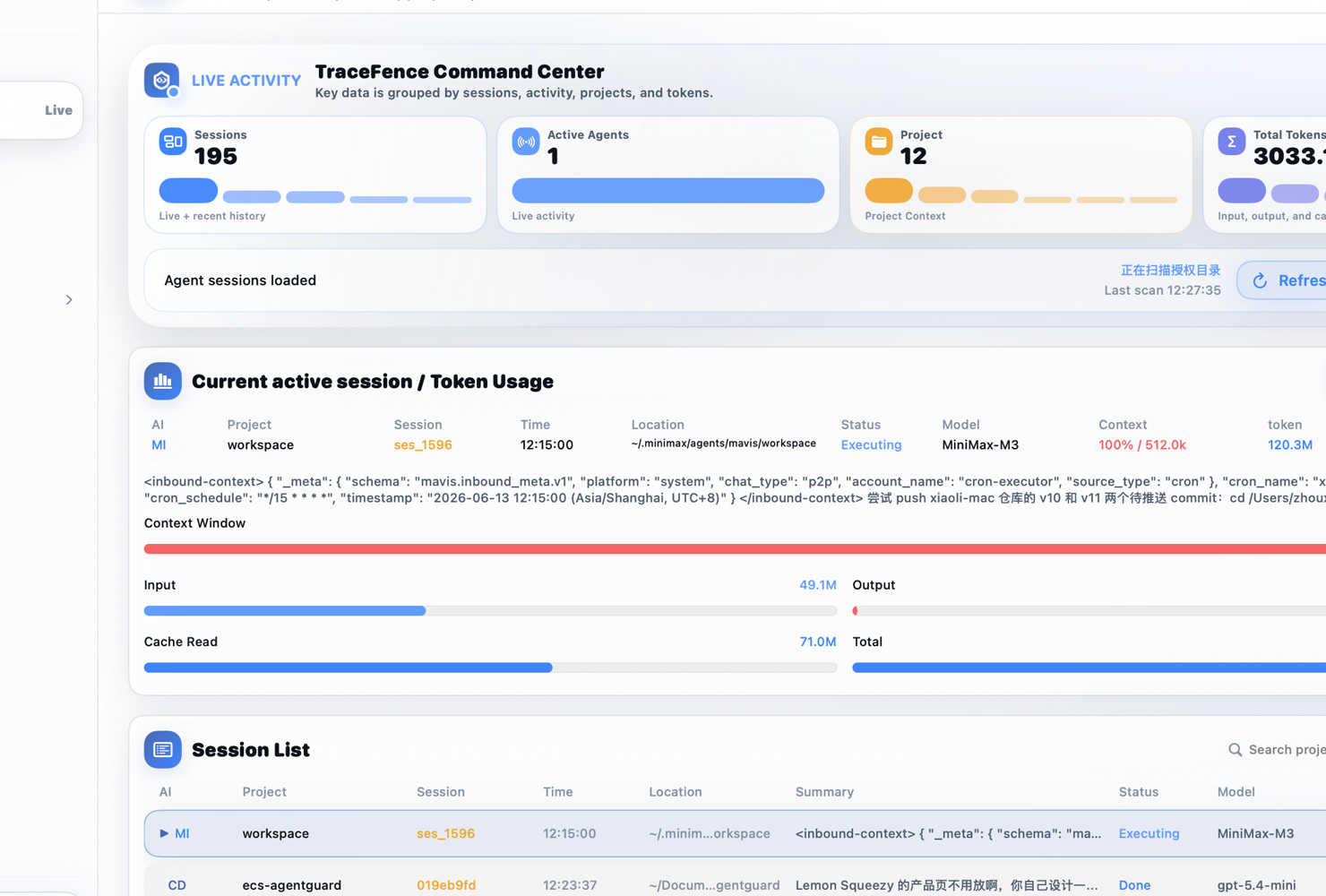The width and height of the screenshot is (1326, 896).
Task: Click the ~/Docum...gentguard location cell
Action: pos(714,884)
